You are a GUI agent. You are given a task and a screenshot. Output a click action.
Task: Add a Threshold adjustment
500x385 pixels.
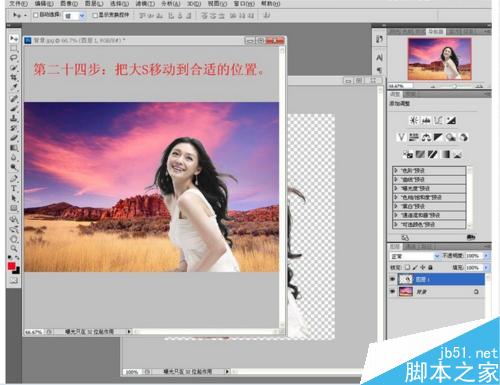click(433, 154)
